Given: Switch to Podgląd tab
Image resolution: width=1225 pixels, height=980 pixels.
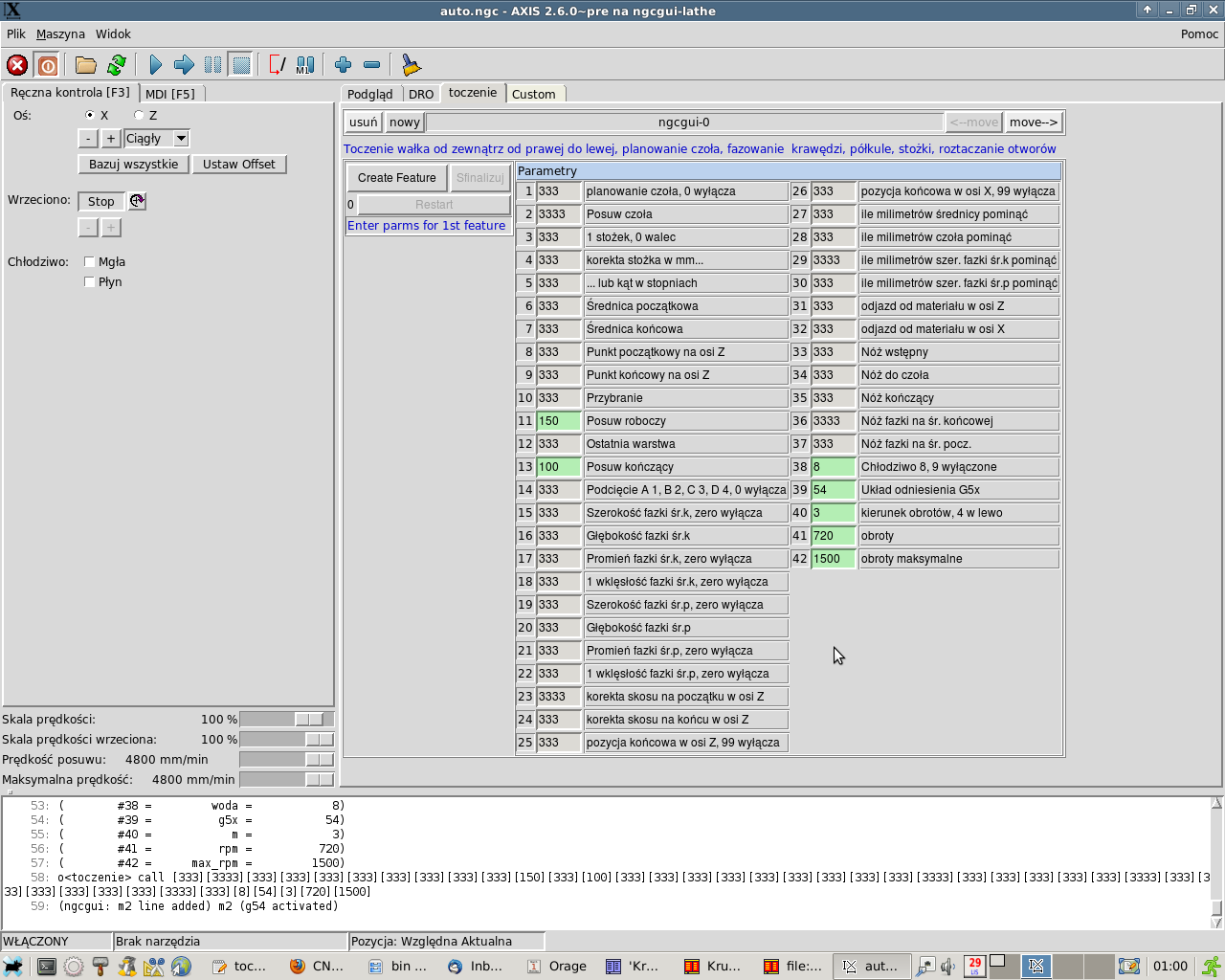Looking at the screenshot, I should pyautogui.click(x=370, y=94).
